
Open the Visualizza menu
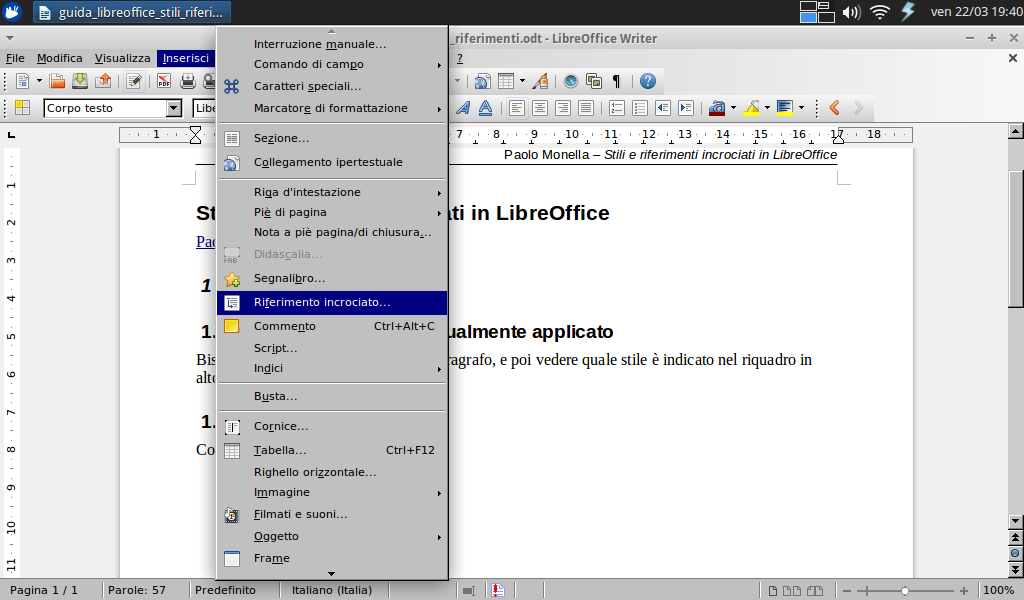(122, 58)
